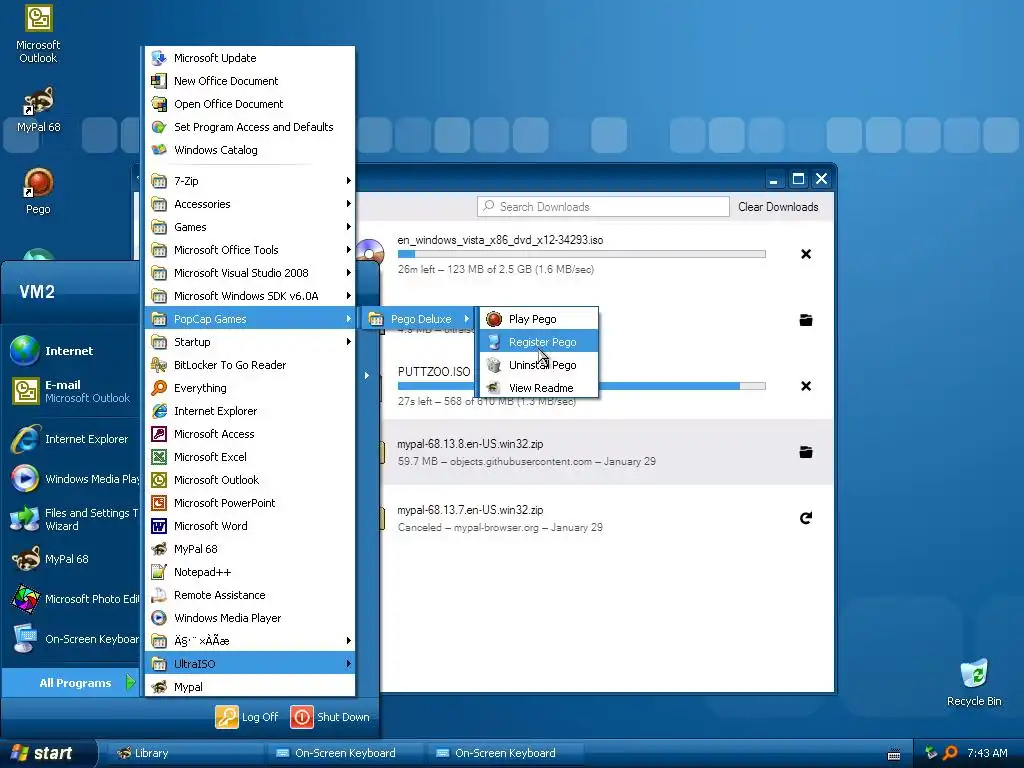Launch Microsoft Access from programs list
This screenshot has height=768, width=1024.
point(249,434)
